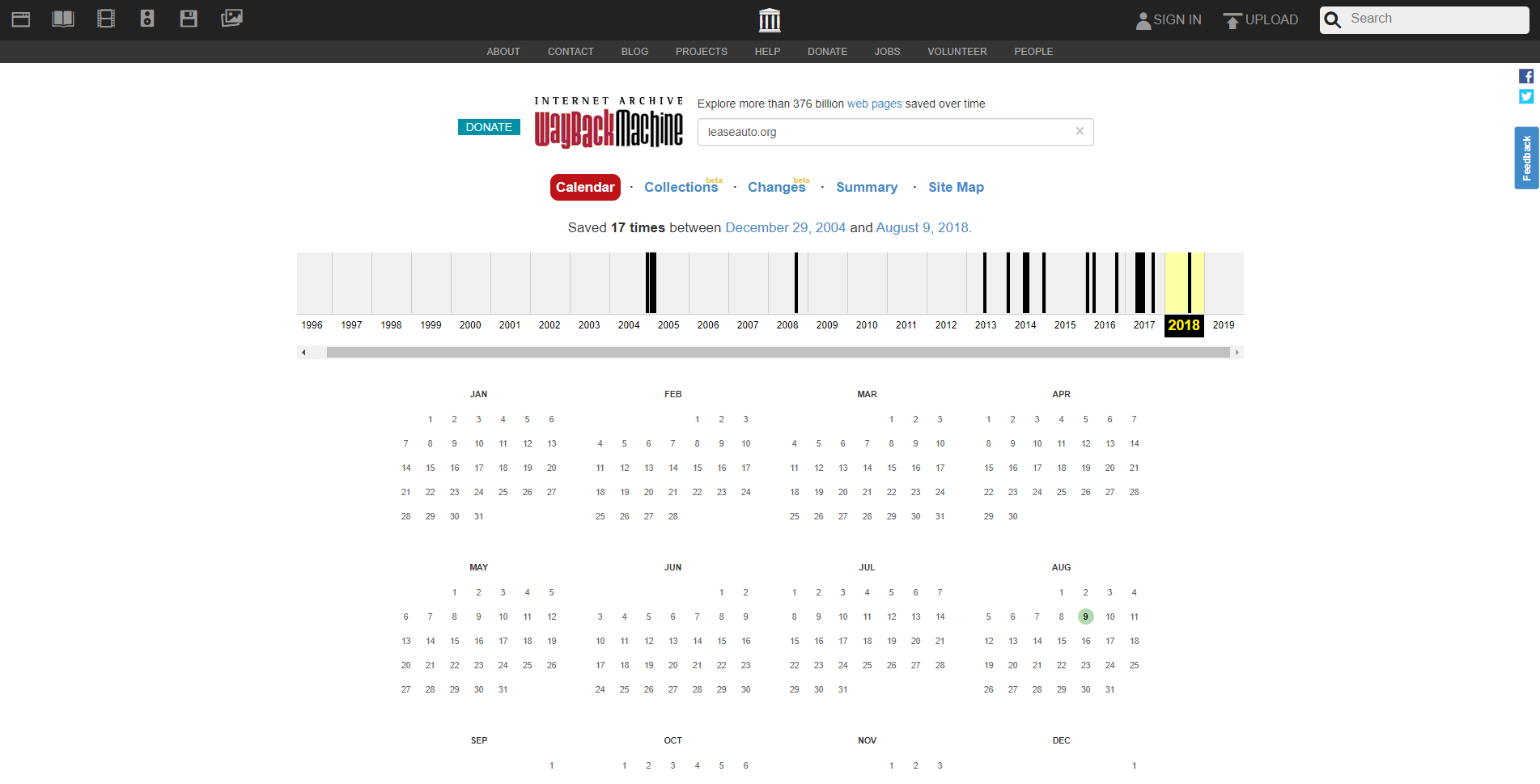Image resolution: width=1540 pixels, height=784 pixels.
Task: Switch to the Collections tab
Action: [681, 187]
